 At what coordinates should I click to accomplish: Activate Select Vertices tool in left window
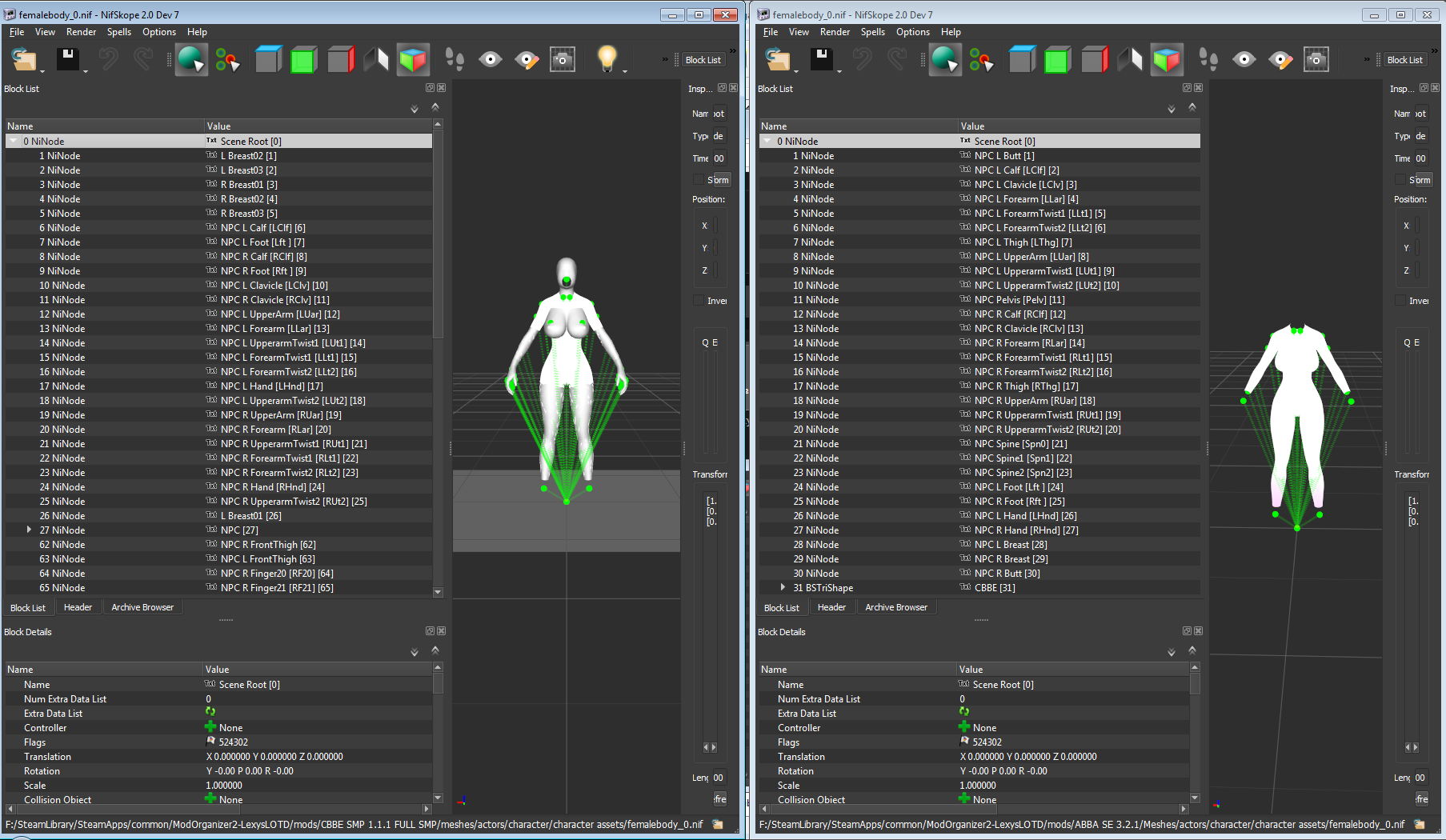coord(227,60)
